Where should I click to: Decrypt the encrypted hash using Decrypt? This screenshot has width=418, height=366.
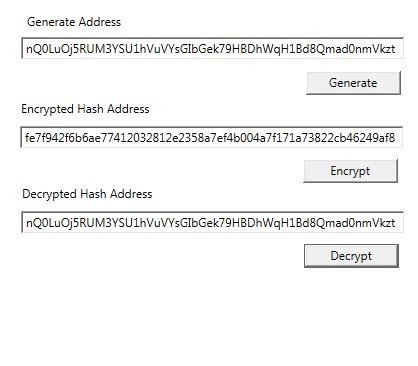(351, 256)
